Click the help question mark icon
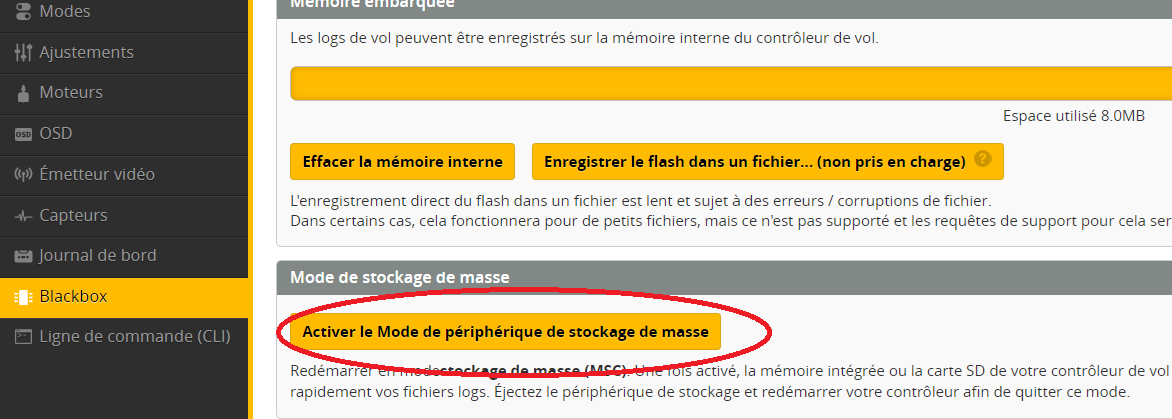Screen dimensions: 1172x419 pyautogui.click(x=983, y=159)
